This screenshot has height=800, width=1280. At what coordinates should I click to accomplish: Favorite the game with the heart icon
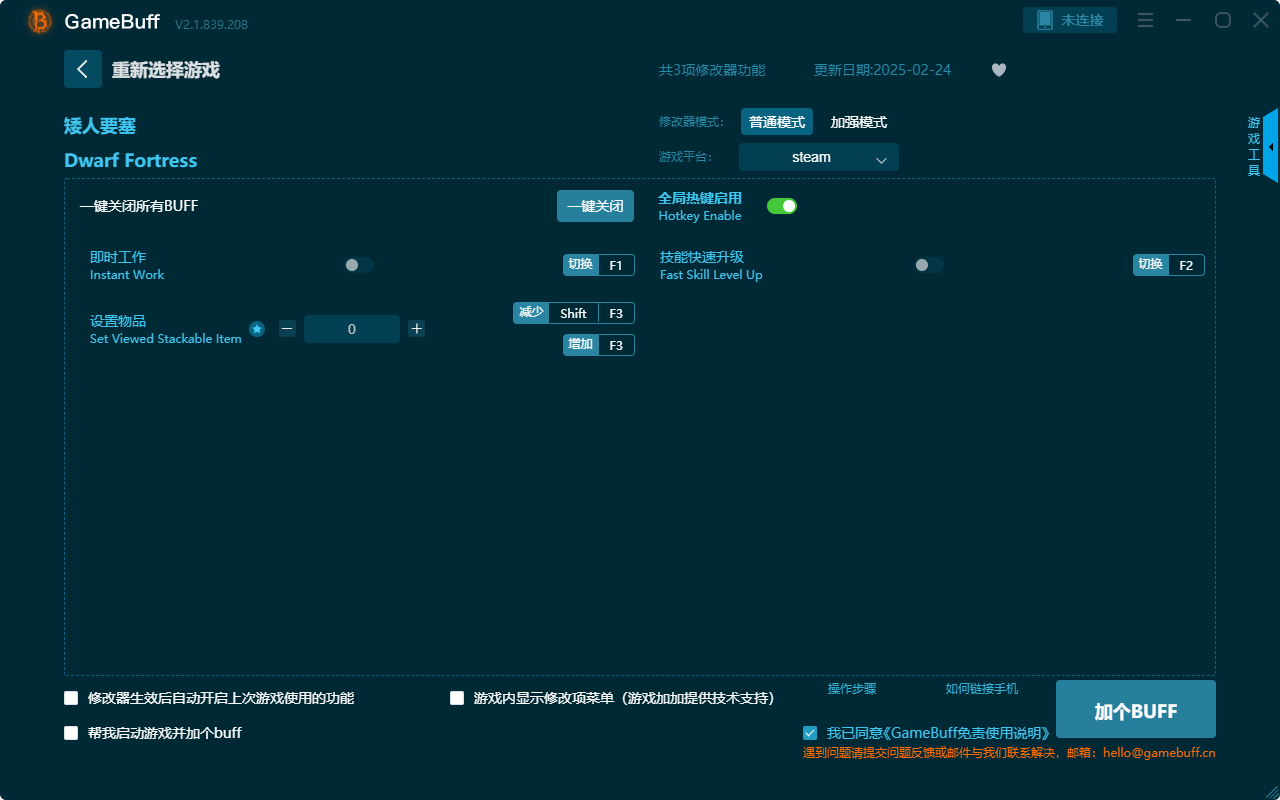[x=998, y=70]
